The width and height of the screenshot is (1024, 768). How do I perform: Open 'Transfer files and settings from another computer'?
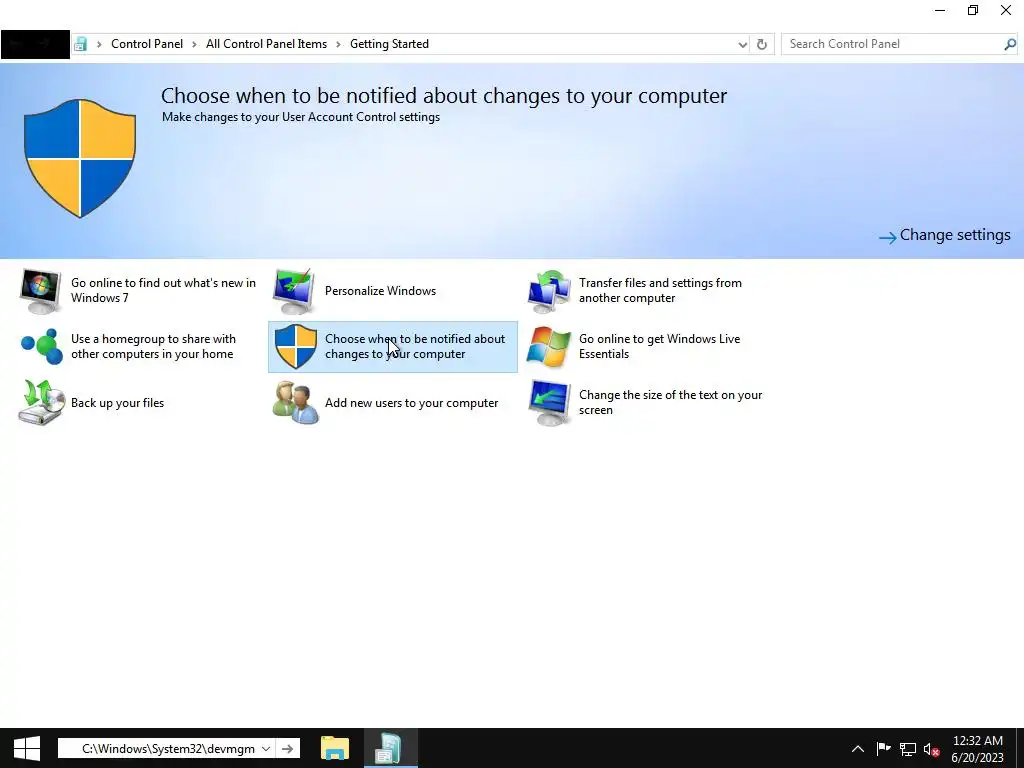click(660, 291)
